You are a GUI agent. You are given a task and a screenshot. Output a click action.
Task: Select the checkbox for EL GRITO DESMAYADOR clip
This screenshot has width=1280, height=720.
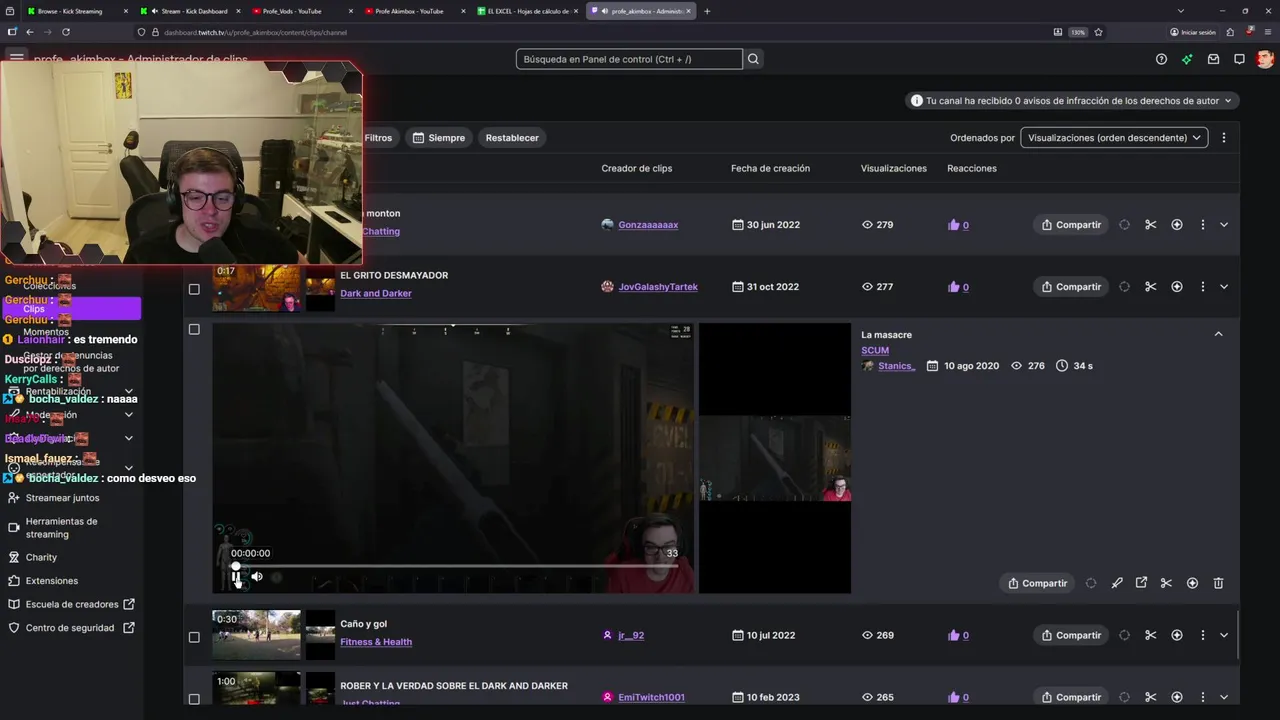pyautogui.click(x=194, y=290)
